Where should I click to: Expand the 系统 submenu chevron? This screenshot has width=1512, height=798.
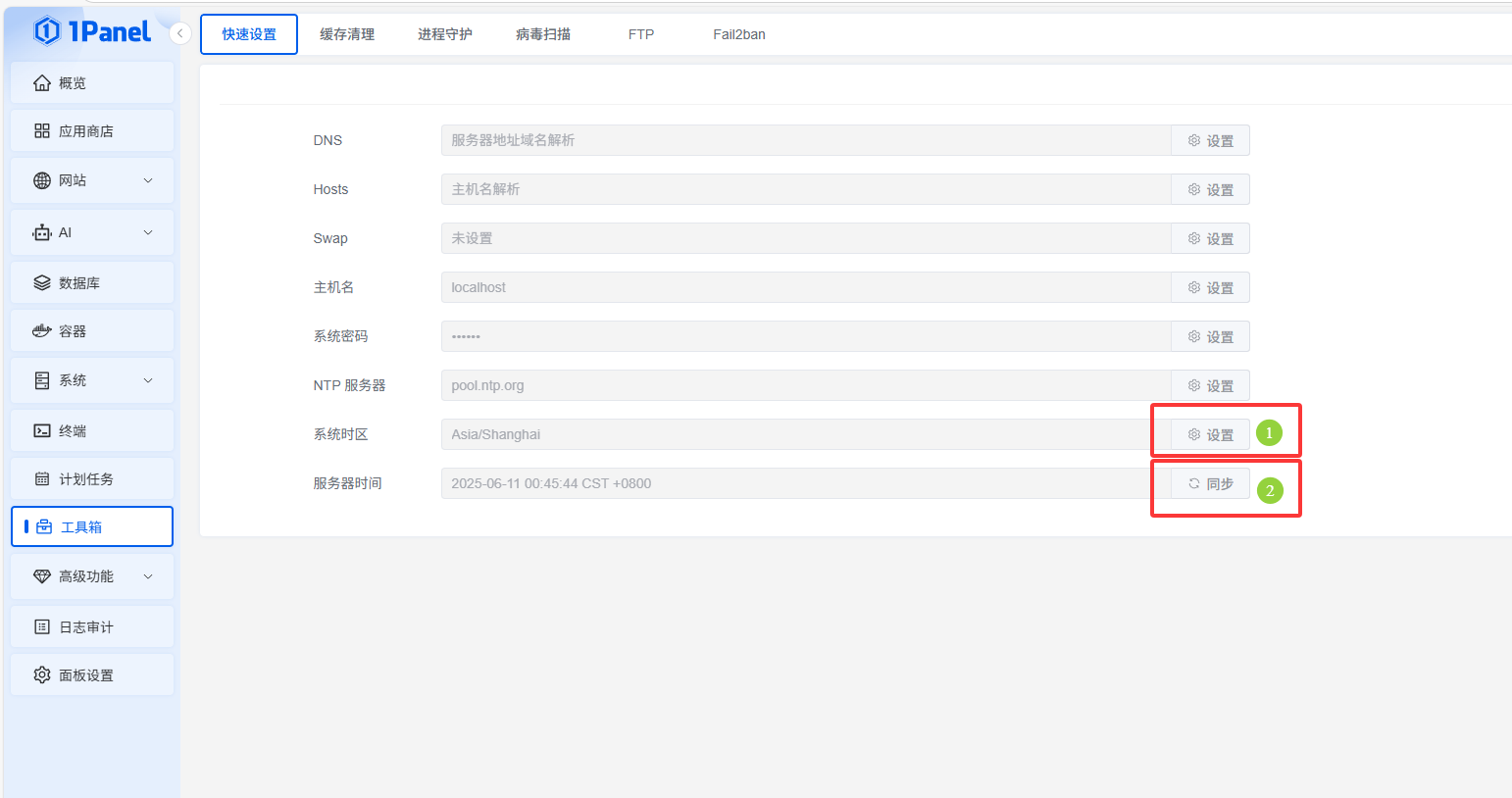[148, 380]
